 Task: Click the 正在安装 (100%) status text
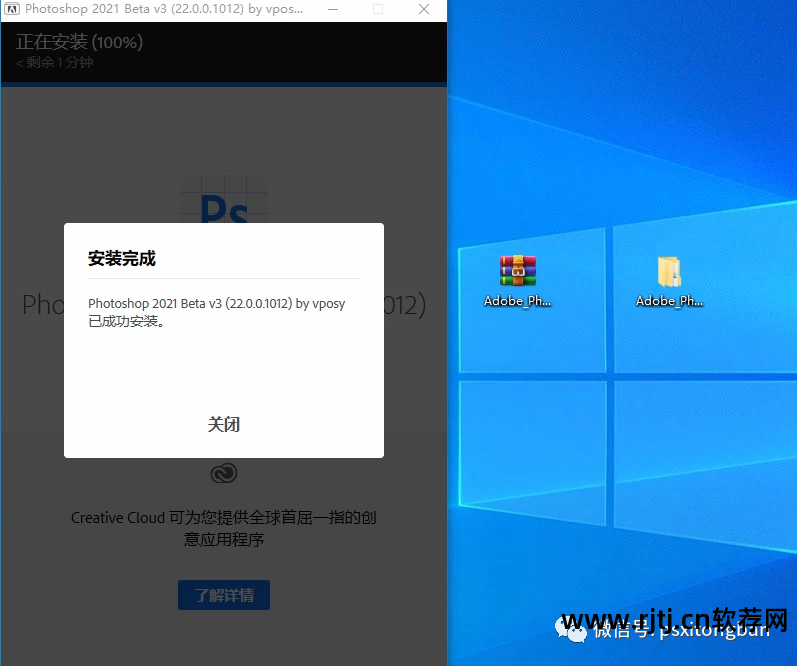(x=79, y=42)
